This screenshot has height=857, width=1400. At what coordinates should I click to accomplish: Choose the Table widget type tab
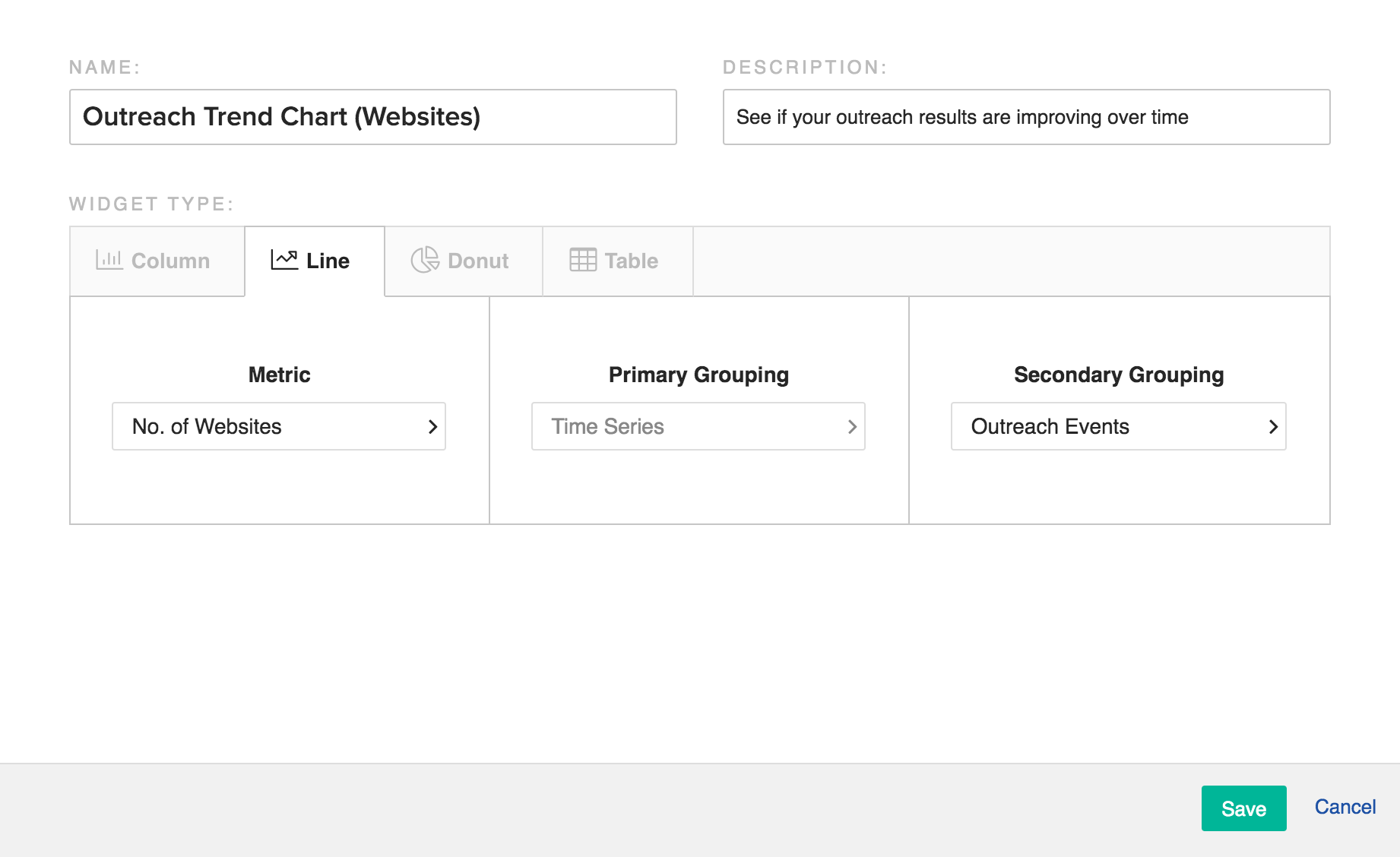(617, 261)
